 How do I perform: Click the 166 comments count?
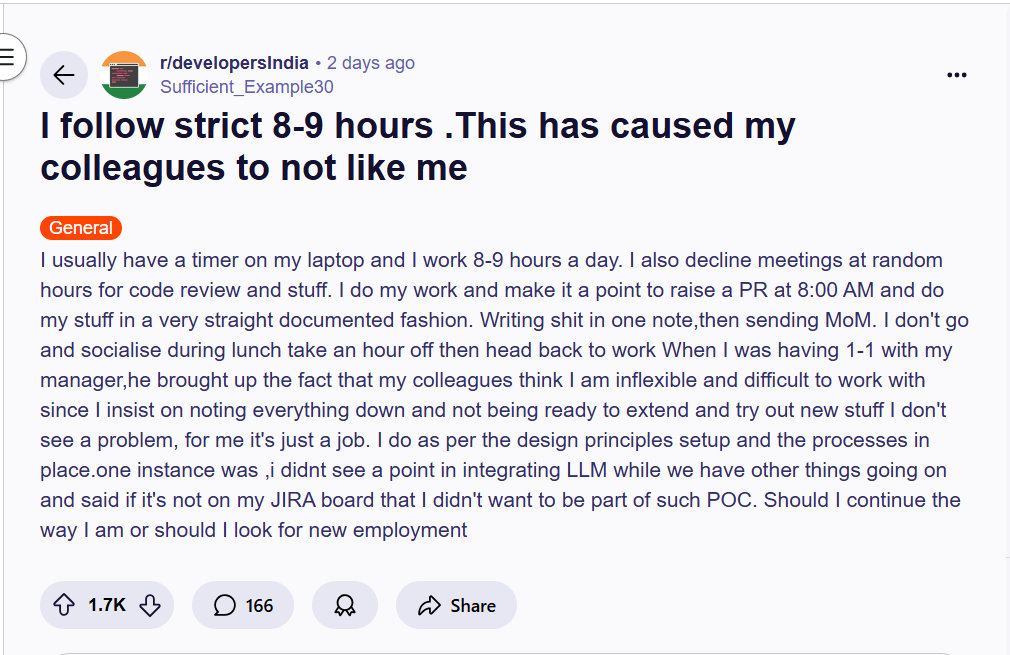pyautogui.click(x=259, y=605)
